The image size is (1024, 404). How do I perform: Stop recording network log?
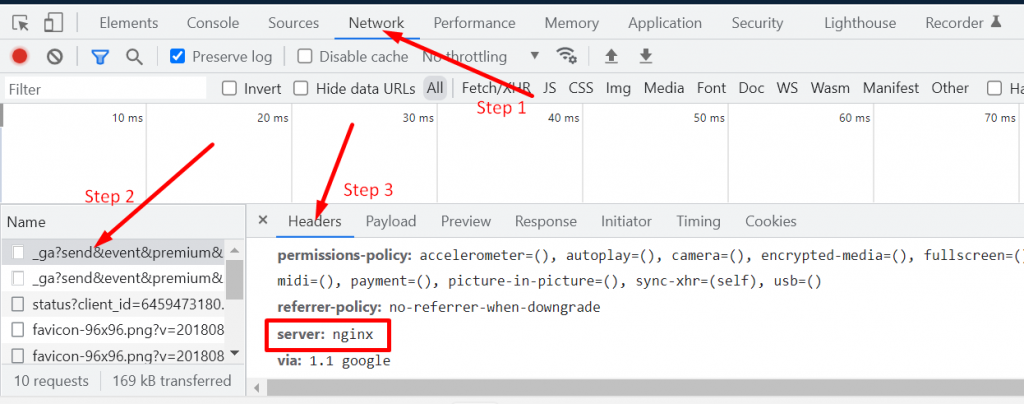point(20,57)
